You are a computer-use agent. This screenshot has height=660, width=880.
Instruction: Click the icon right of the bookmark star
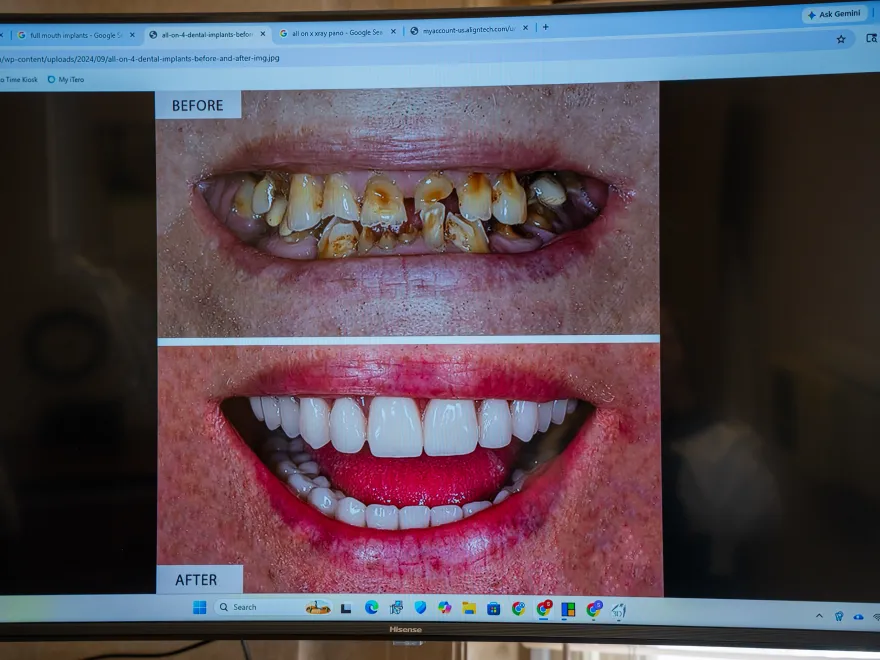[x=871, y=38]
